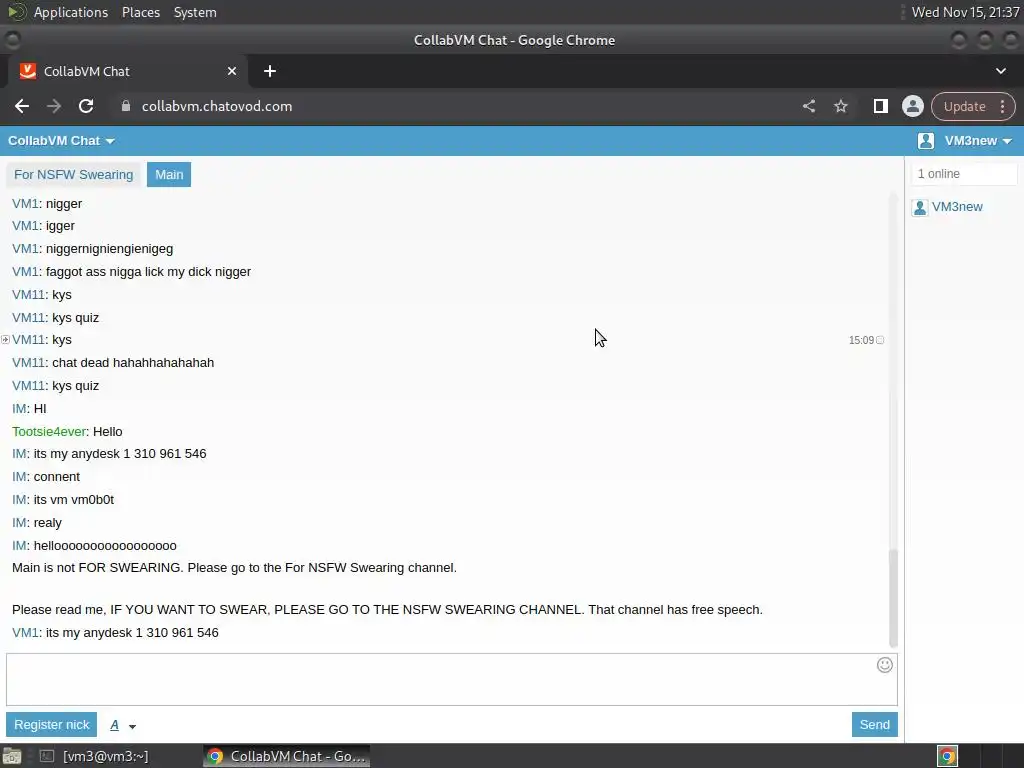Click the window menu icon in title bar
1024x768 pixels.
pos(12,40)
